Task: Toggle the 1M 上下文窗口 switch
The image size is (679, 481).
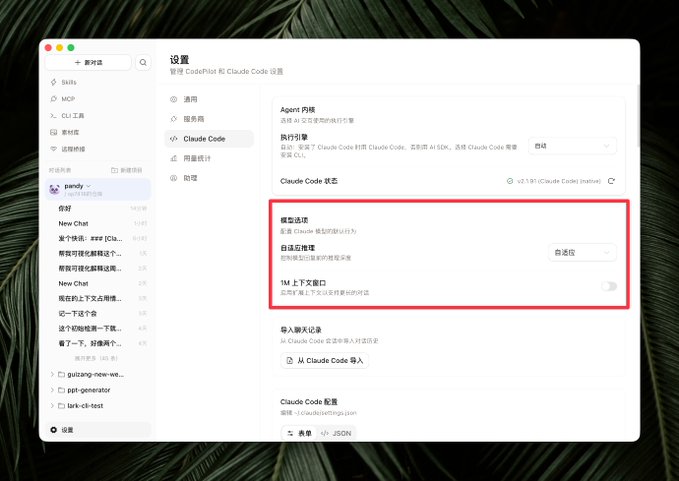Action: (609, 286)
